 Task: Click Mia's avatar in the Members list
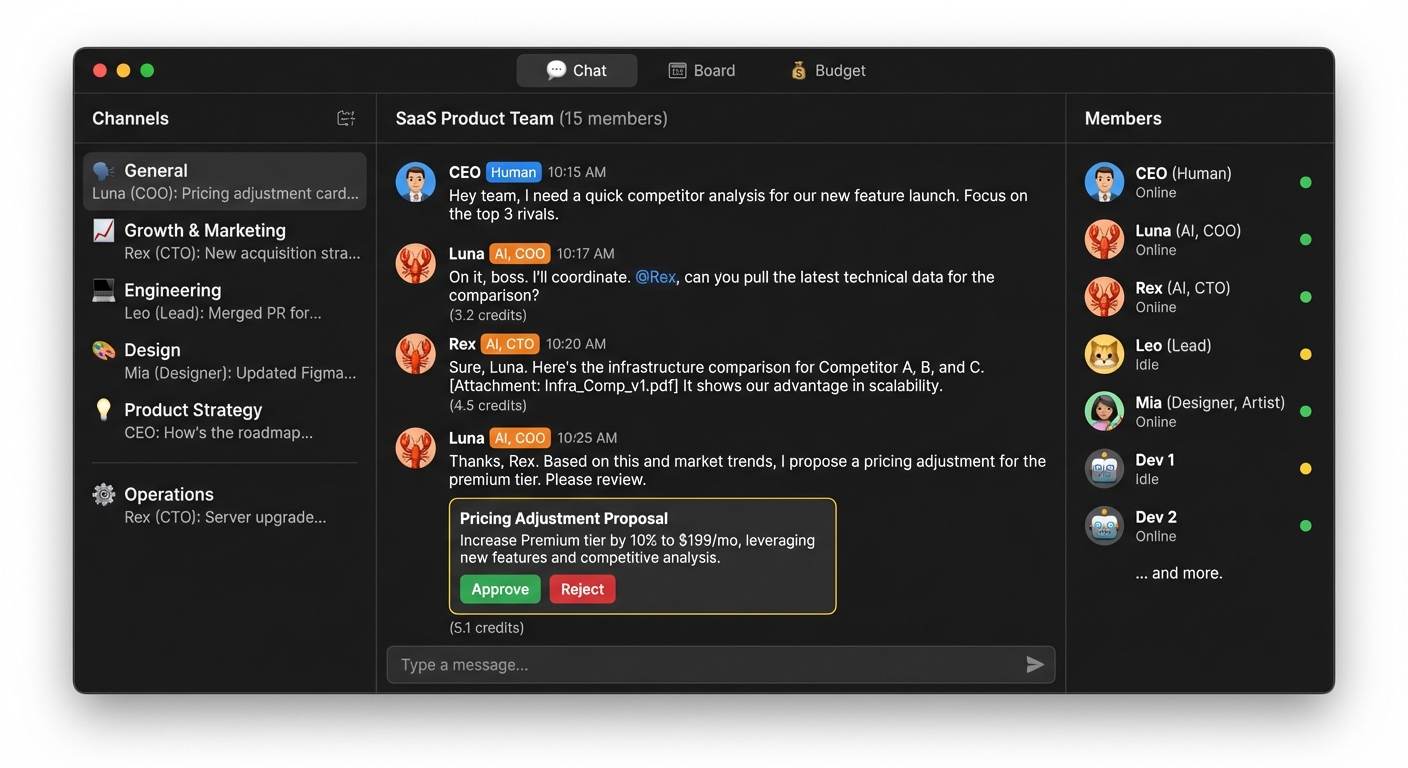[x=1103, y=411]
